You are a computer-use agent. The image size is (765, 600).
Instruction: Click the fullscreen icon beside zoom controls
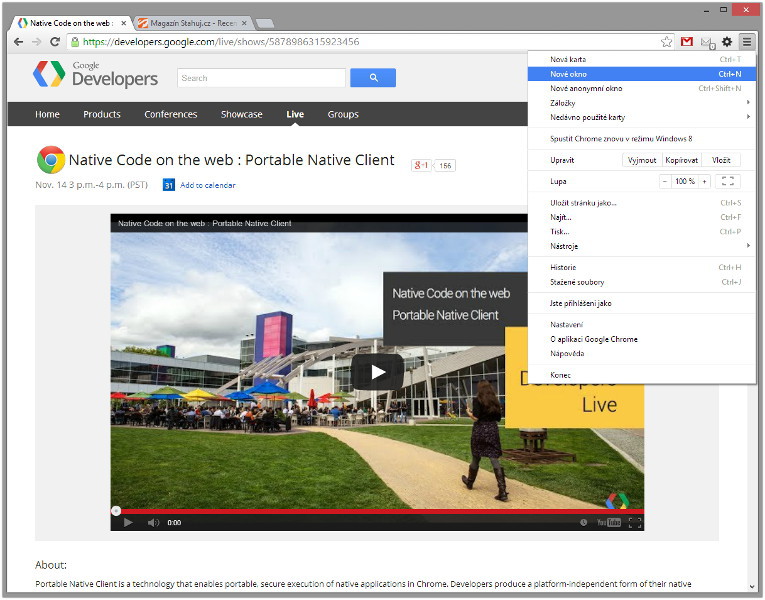[727, 181]
